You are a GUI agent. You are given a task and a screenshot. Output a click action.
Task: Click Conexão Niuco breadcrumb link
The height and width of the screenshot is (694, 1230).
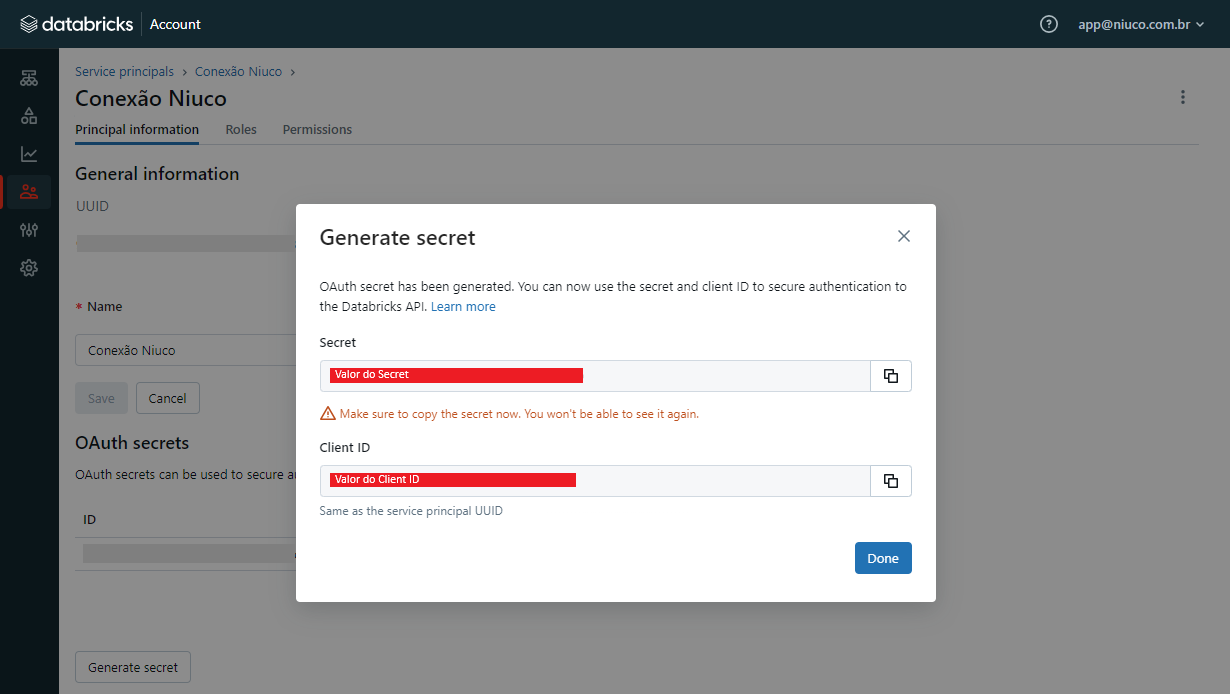pyautogui.click(x=238, y=72)
